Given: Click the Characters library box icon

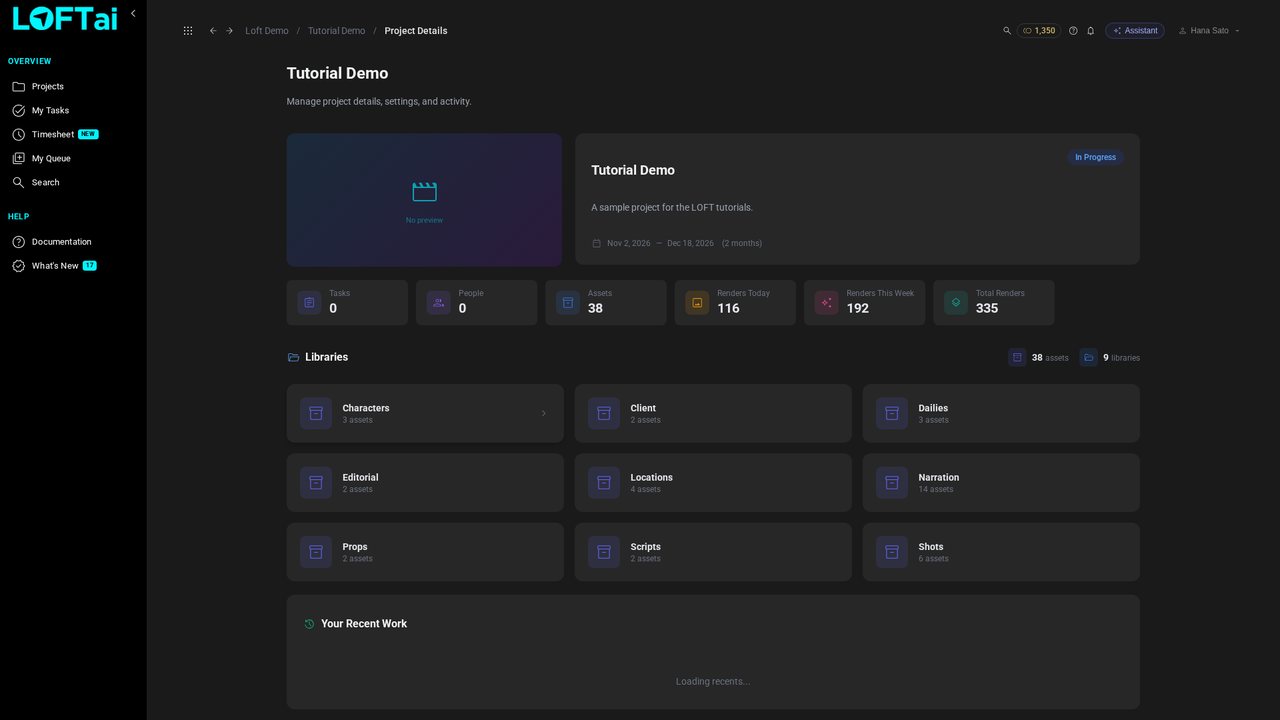Looking at the screenshot, I should (x=316, y=413).
